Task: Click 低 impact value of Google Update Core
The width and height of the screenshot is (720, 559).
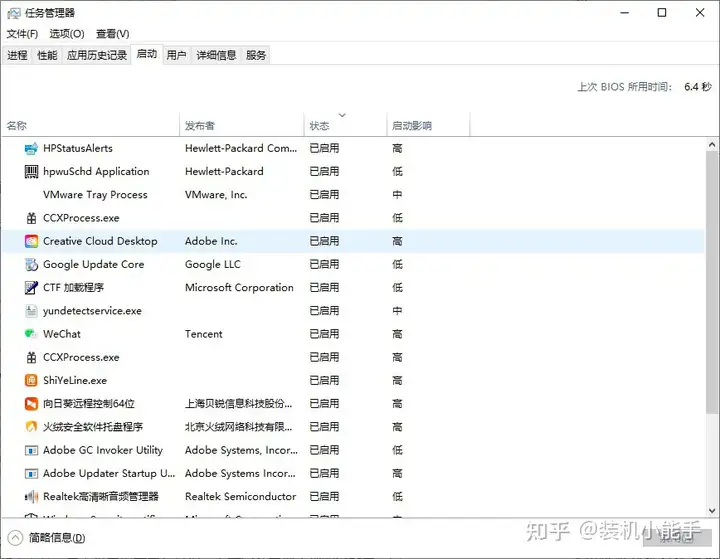Action: tap(397, 265)
